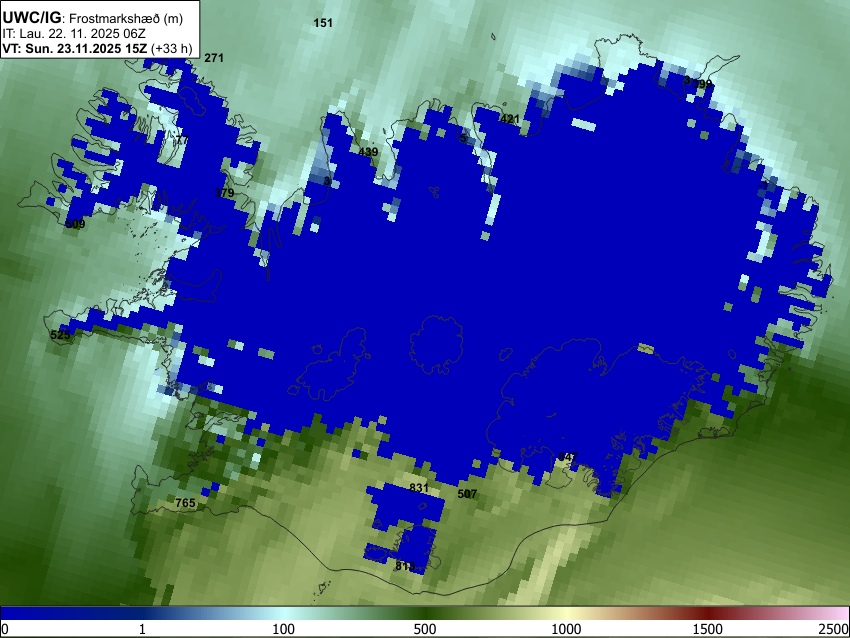Click the map value '151'
850x638 pixels.
323,23
